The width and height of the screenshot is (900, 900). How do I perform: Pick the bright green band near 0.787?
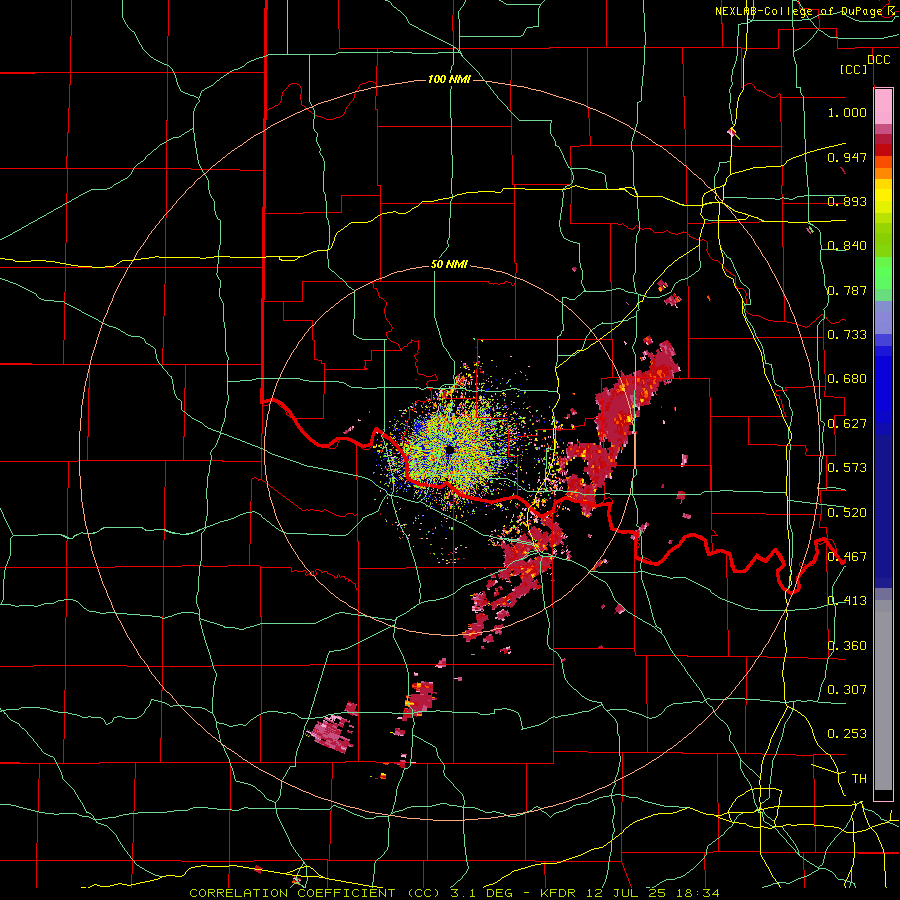click(x=883, y=273)
